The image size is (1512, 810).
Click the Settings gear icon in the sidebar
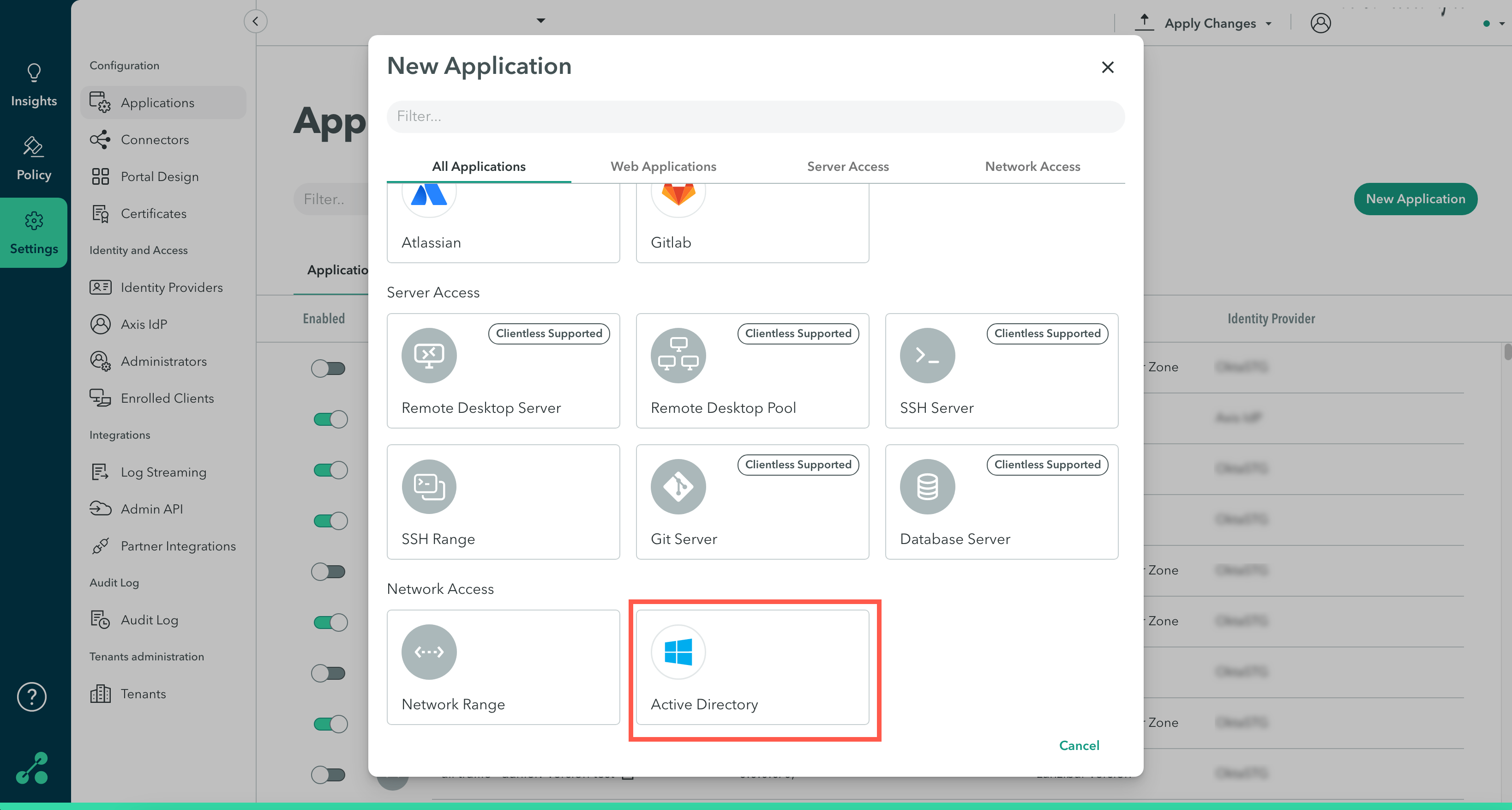coord(33,220)
